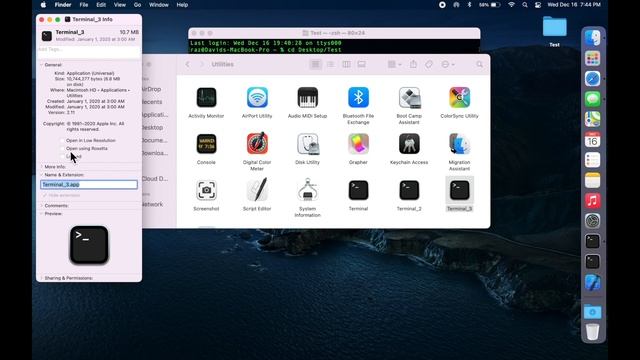
Task: Go forward in the Finder window
Action: 202,64
